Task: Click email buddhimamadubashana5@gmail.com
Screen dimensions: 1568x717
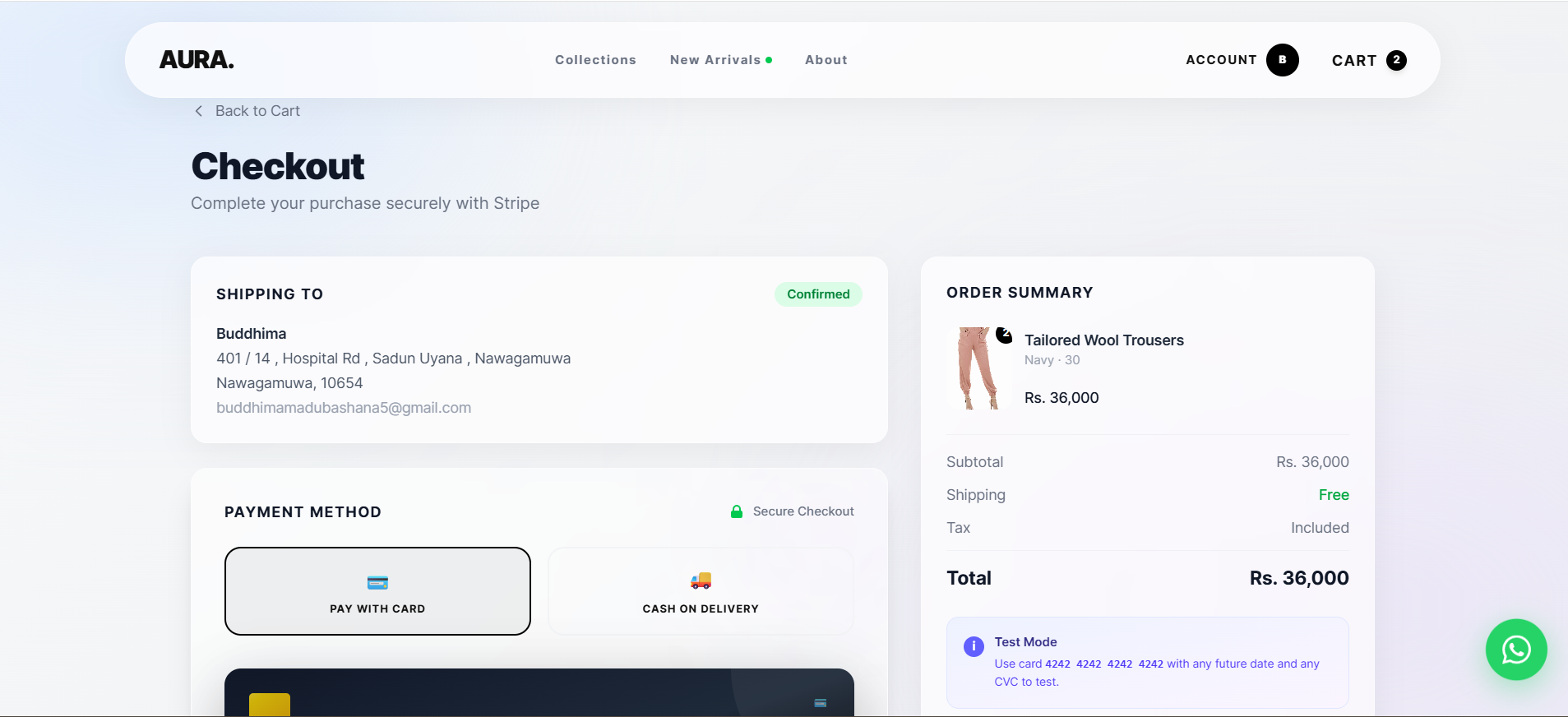Action: [344, 408]
